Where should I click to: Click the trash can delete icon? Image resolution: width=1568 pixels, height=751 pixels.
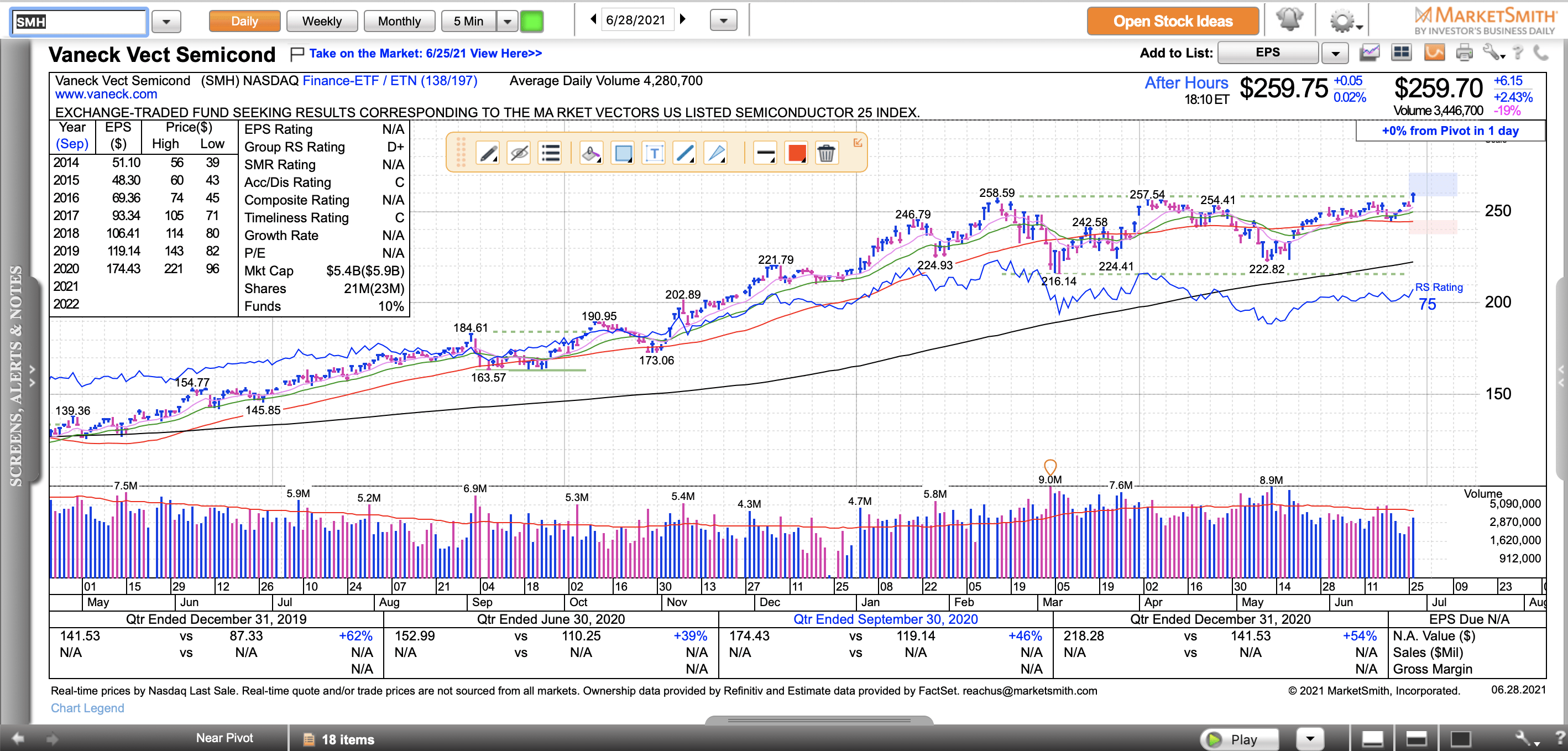coord(826,153)
